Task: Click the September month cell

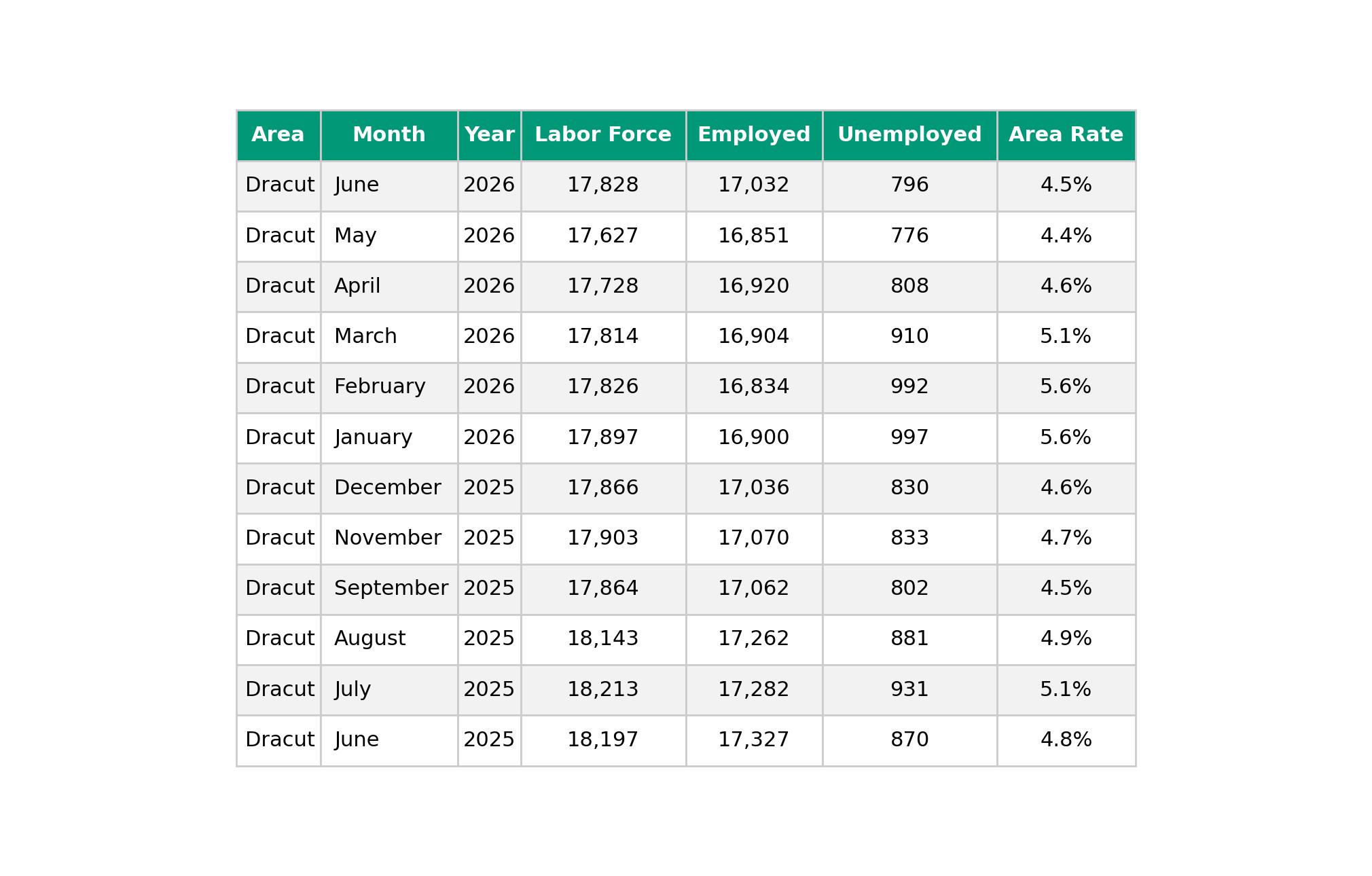Action: [x=389, y=589]
